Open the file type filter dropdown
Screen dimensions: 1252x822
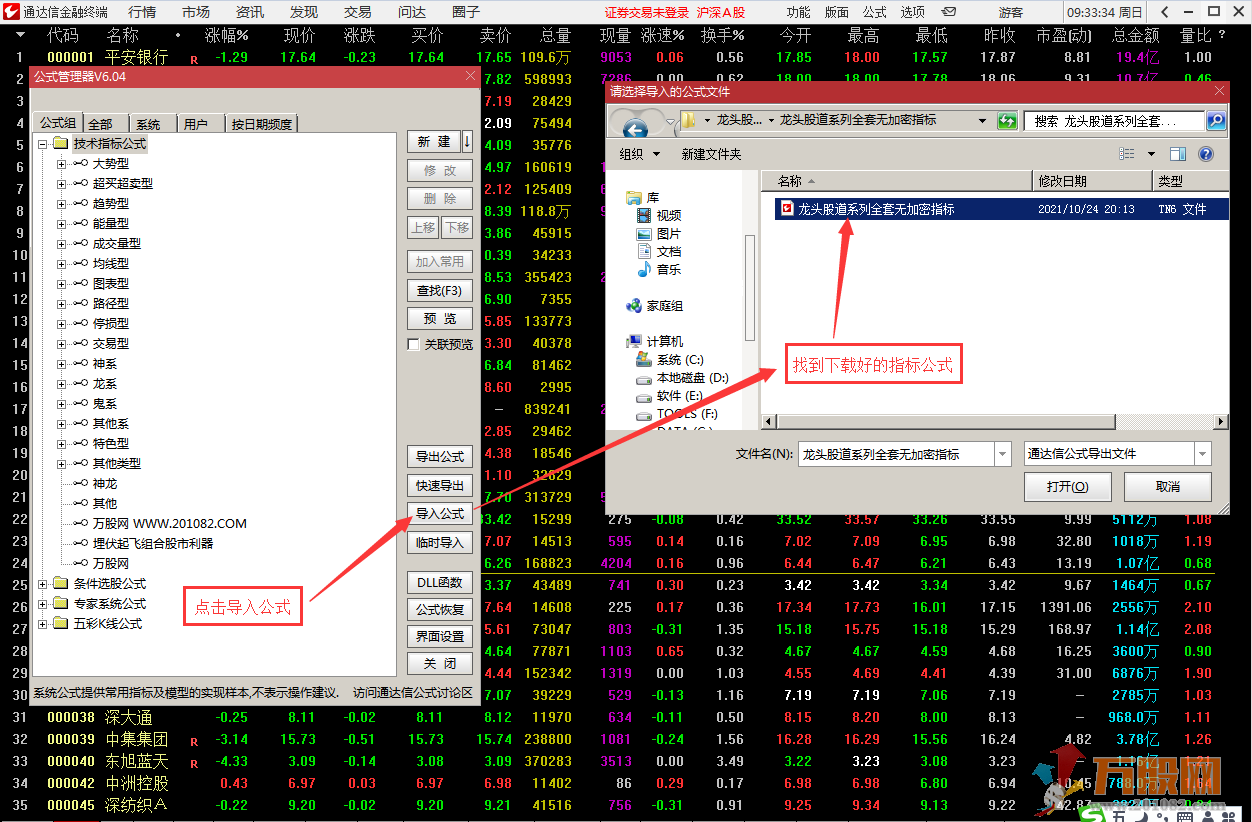tap(1201, 454)
